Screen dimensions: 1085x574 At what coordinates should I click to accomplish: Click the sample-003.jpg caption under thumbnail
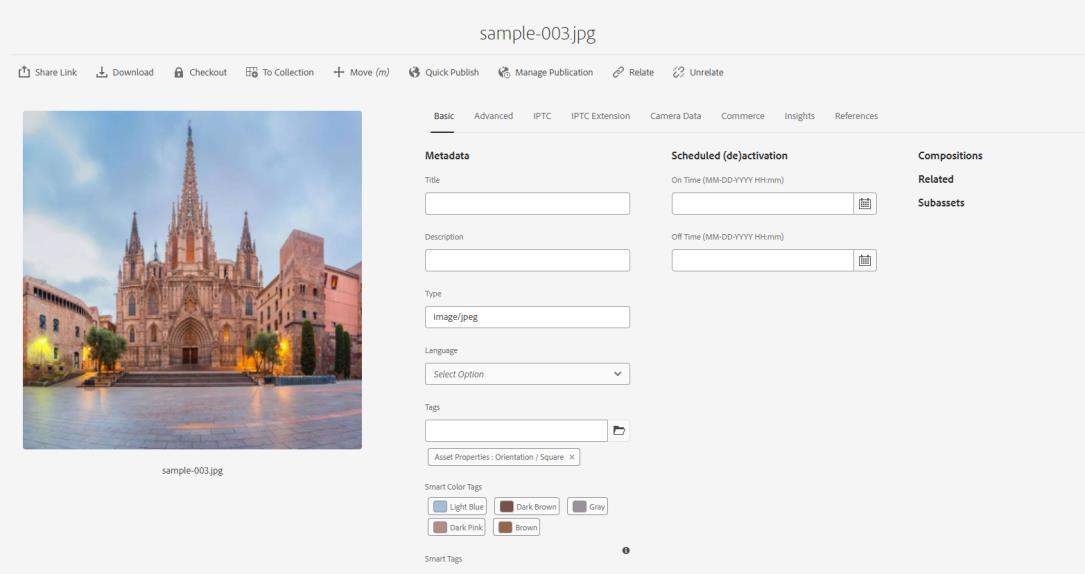192,470
